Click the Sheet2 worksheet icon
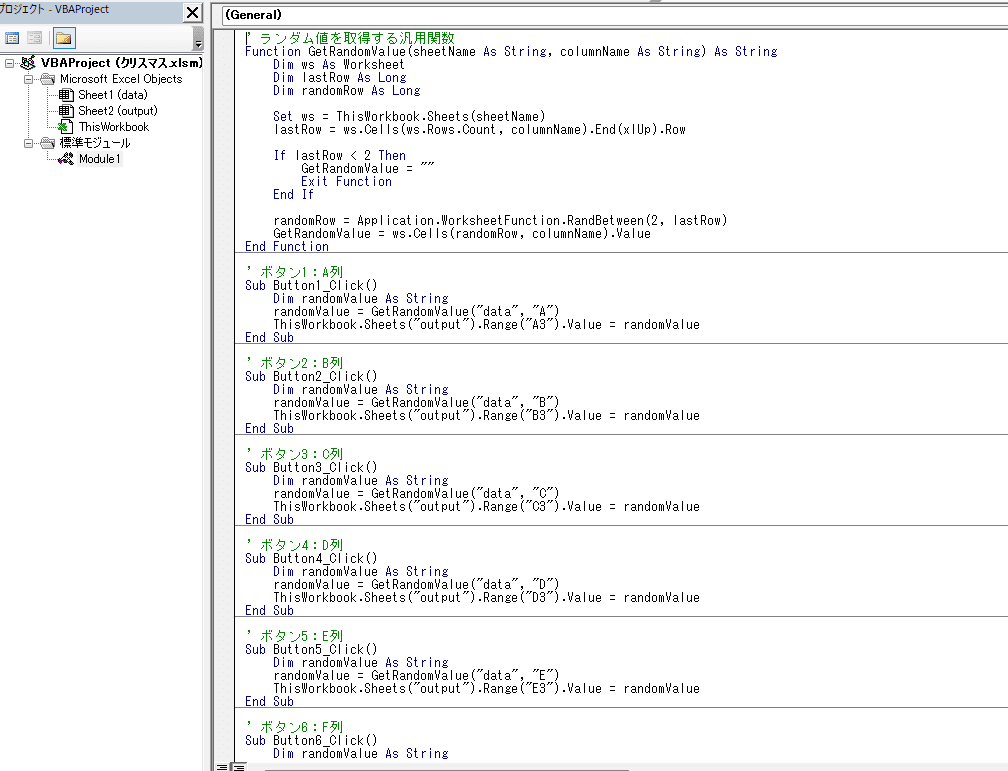 66,111
